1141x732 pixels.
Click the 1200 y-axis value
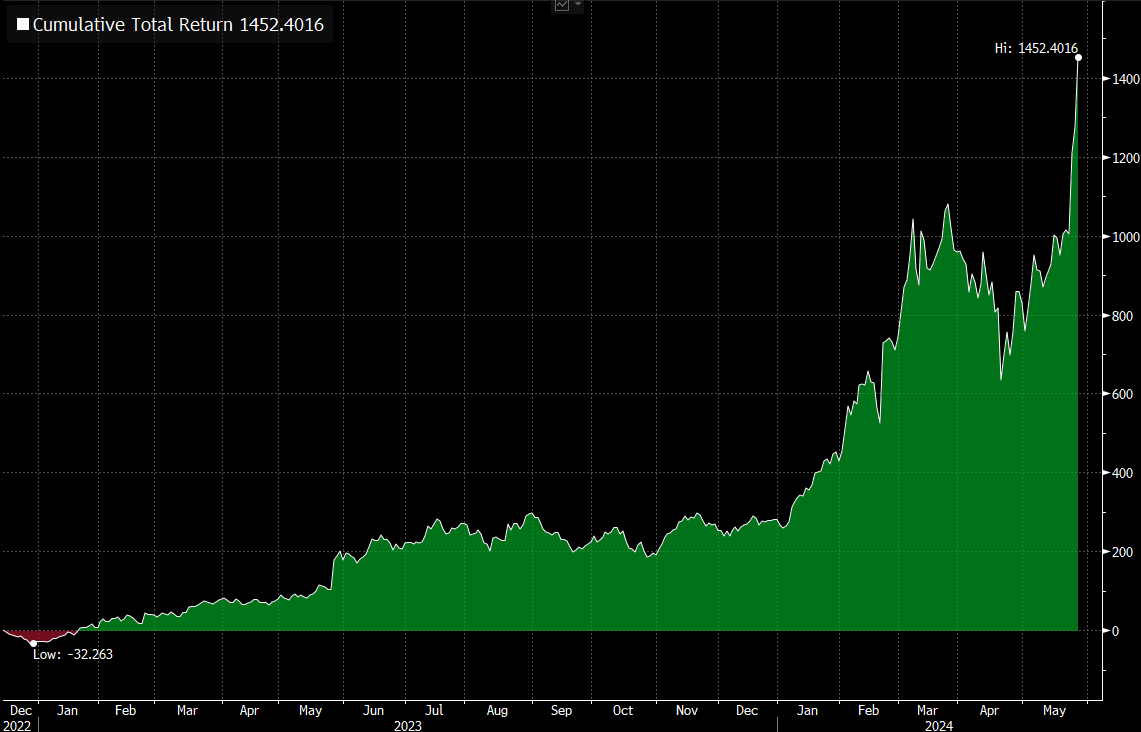point(1126,158)
